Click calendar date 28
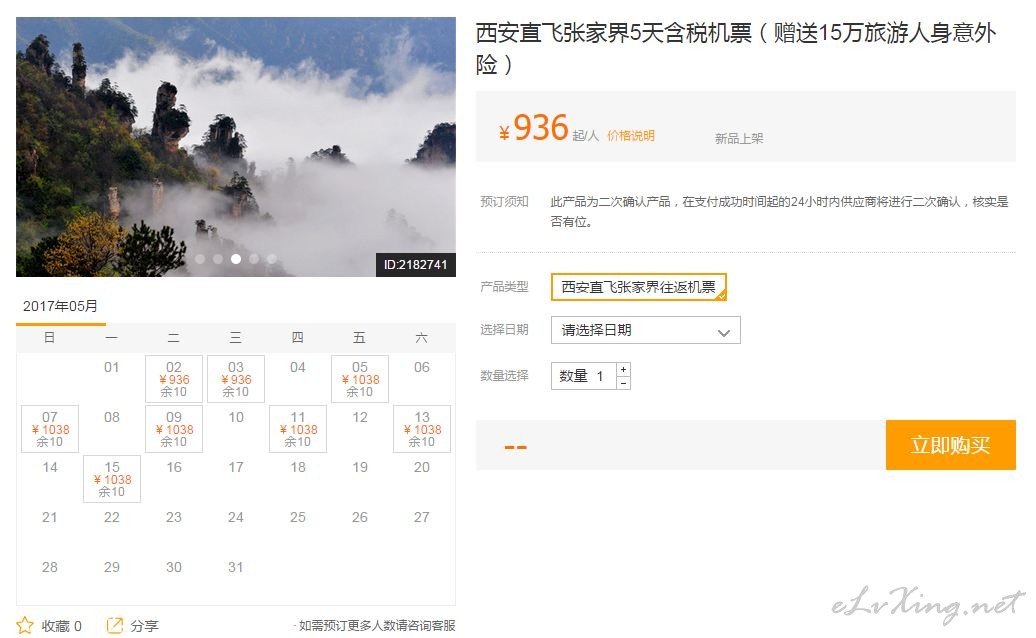 (x=50, y=567)
